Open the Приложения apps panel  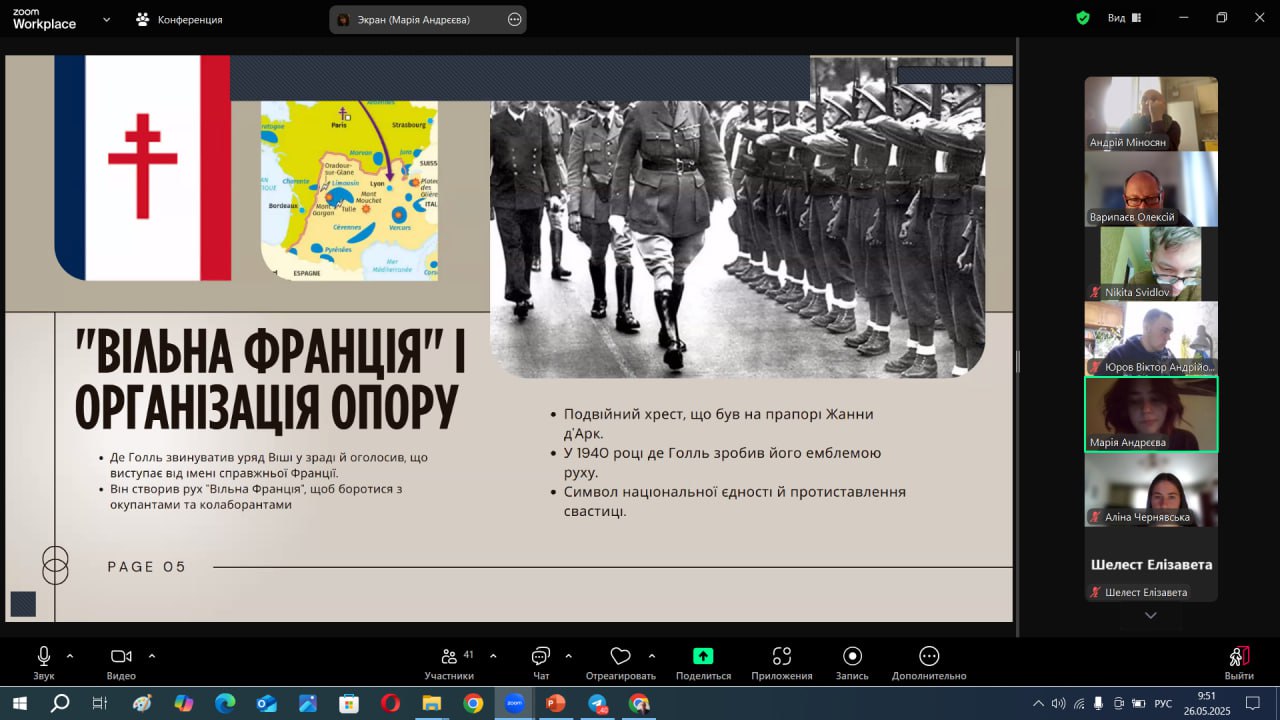[x=782, y=663]
